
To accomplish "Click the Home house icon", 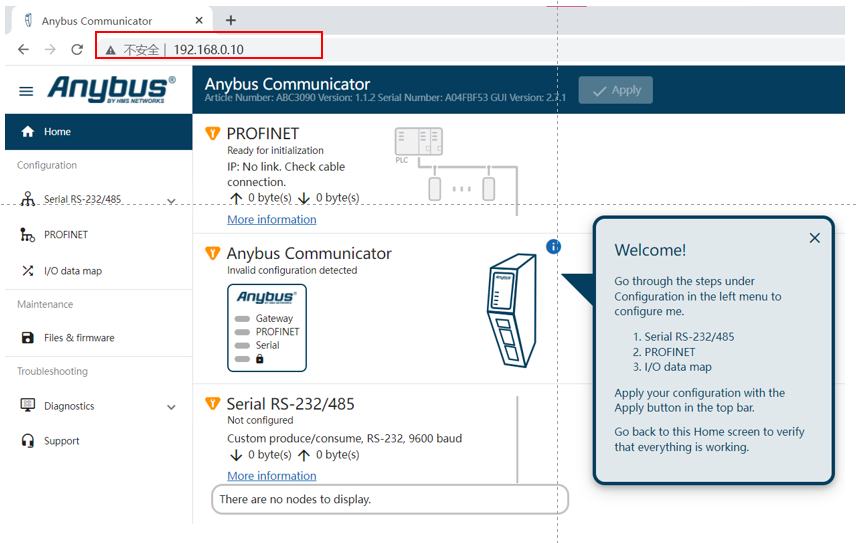I will [x=27, y=131].
